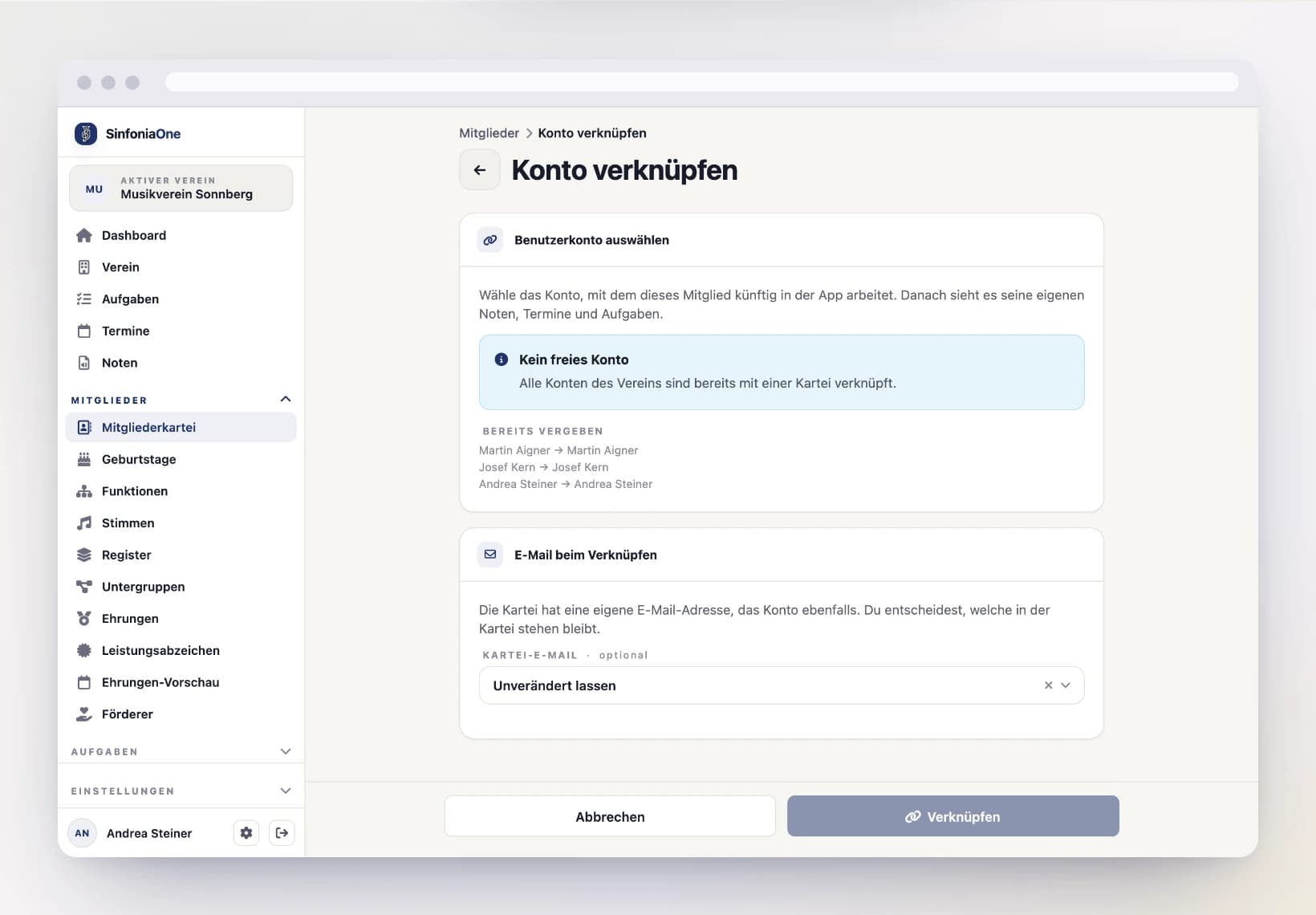Screen dimensions: 1316x915
Task: Click the Förderer hand icon
Action: [x=84, y=714]
